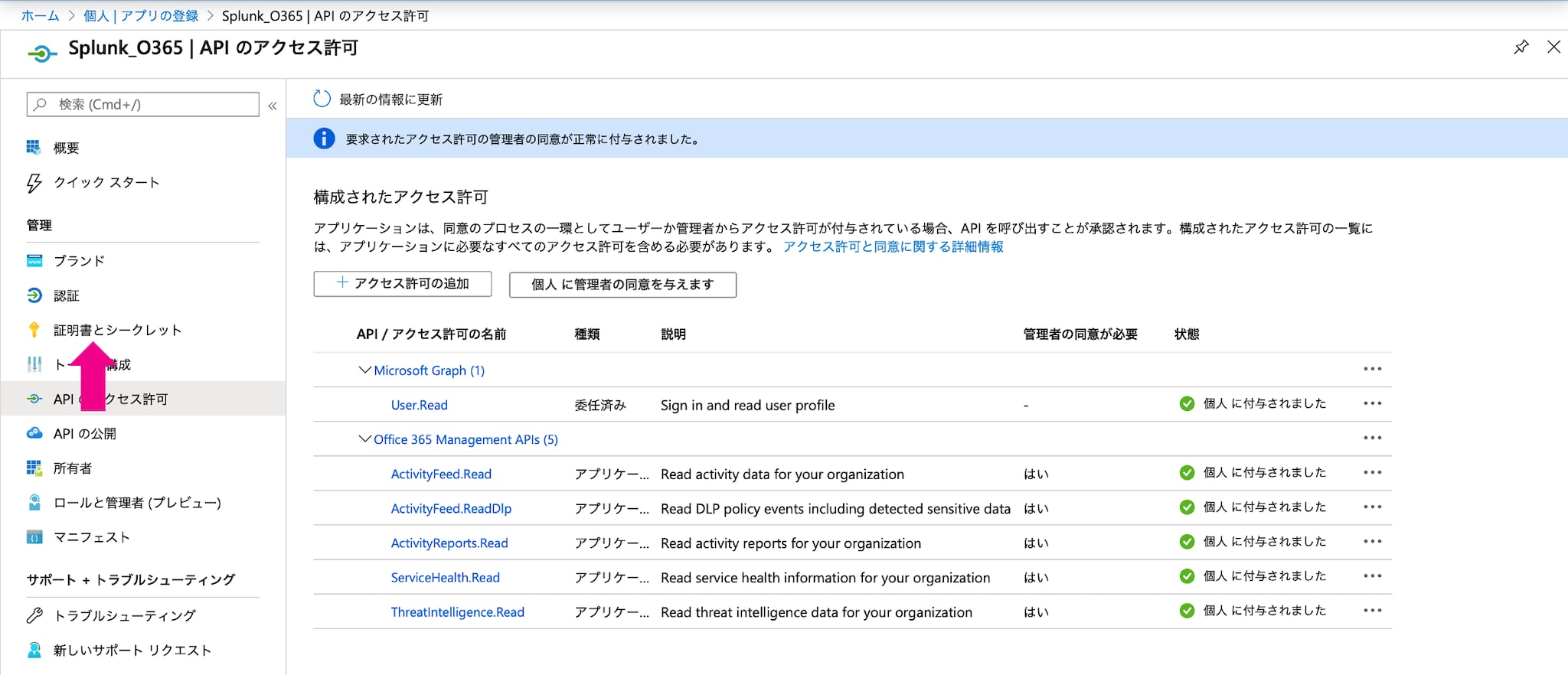Open ellipsis menu for ThreatIntelligence.Read row
The image size is (1568, 675).
pos(1372,610)
